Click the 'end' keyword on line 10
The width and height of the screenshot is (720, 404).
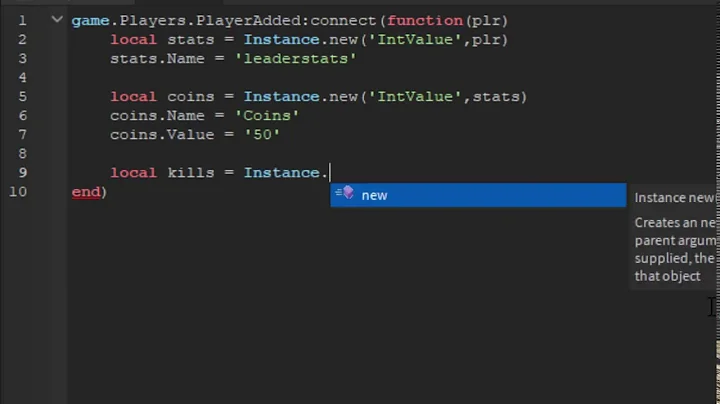[86, 192]
